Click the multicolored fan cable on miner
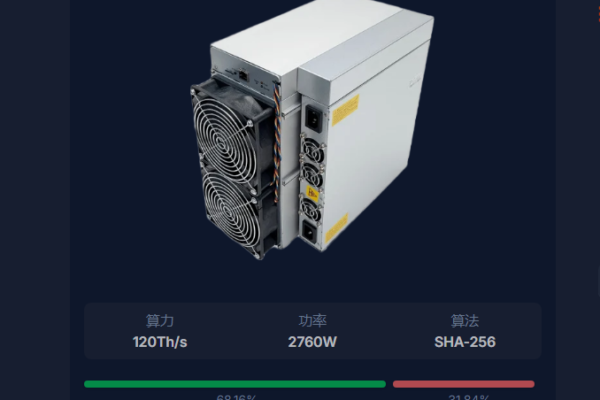600x400 pixels. 277,142
